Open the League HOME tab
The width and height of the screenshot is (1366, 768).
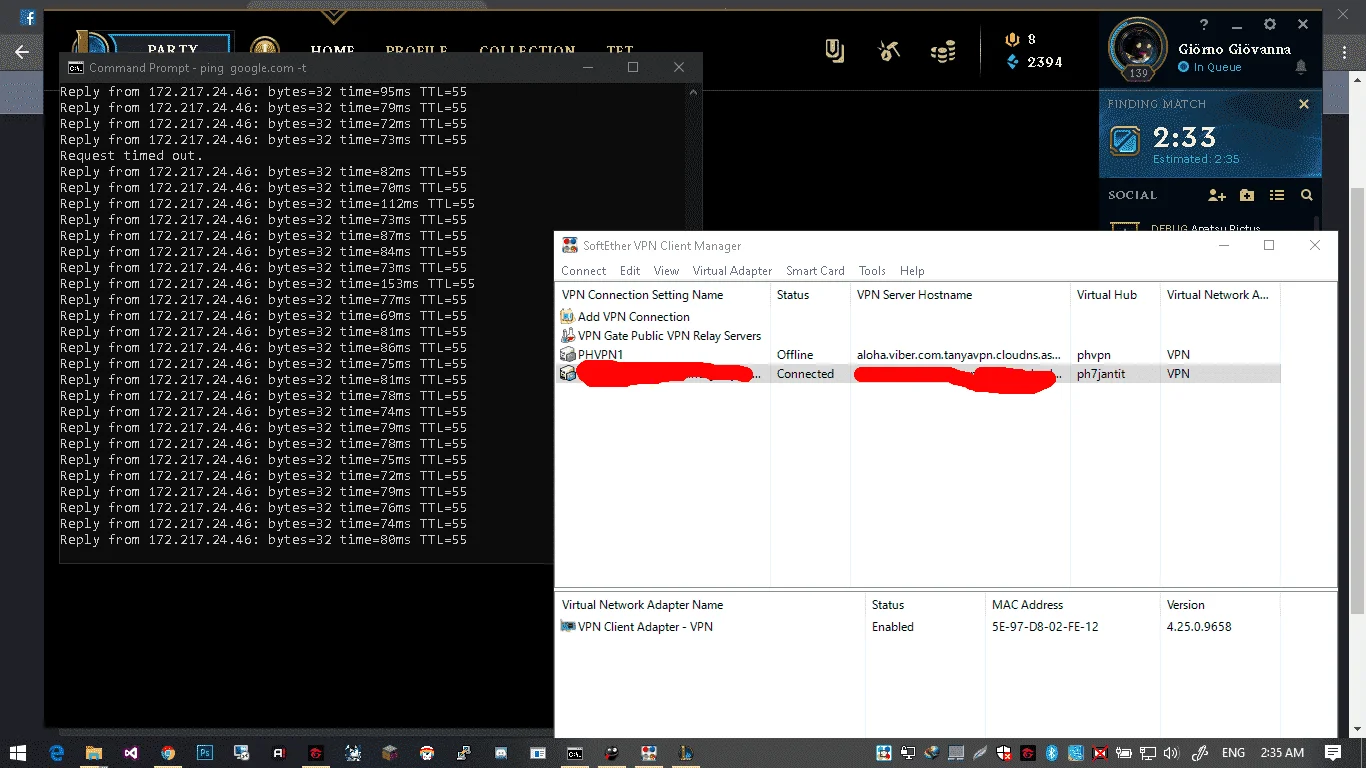(332, 50)
